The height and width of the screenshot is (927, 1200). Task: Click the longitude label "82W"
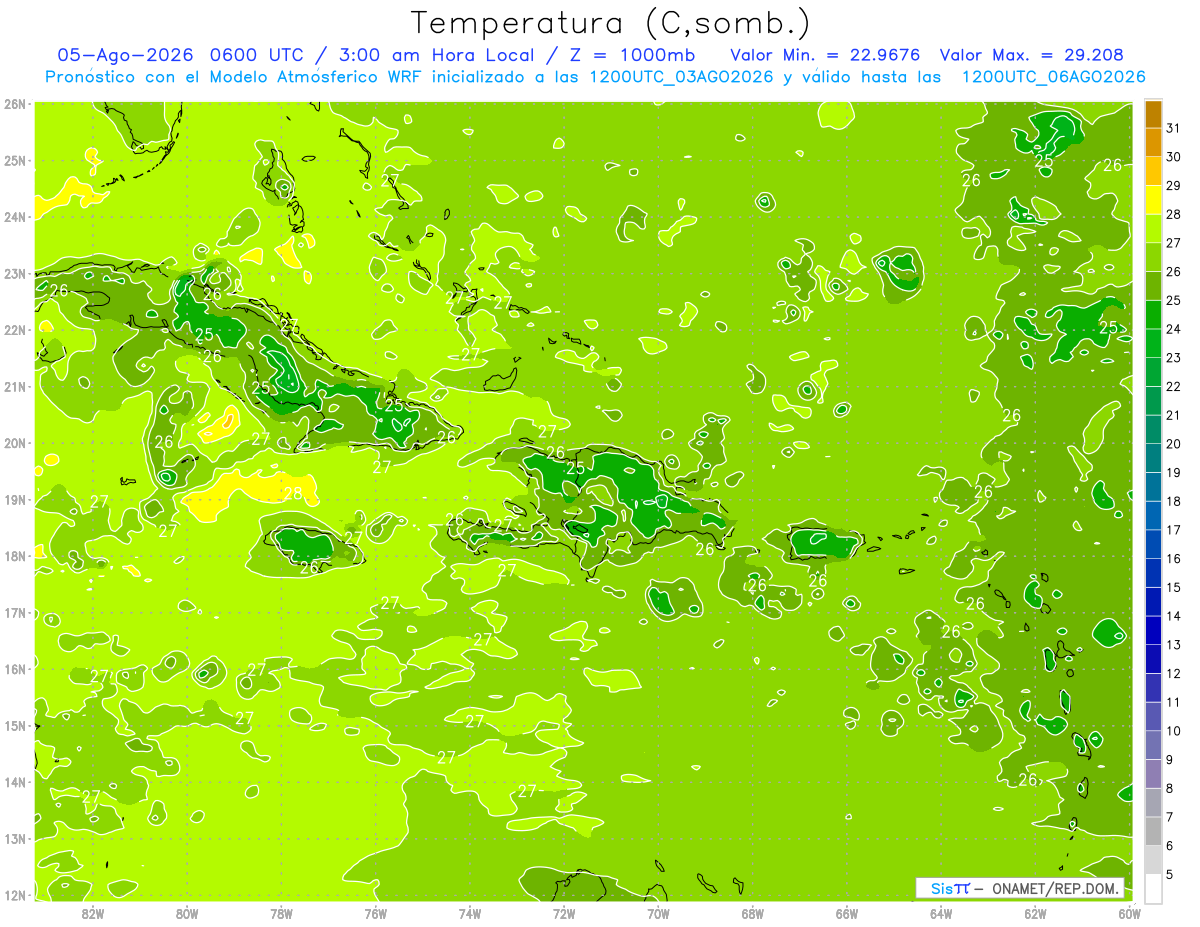pos(93,913)
